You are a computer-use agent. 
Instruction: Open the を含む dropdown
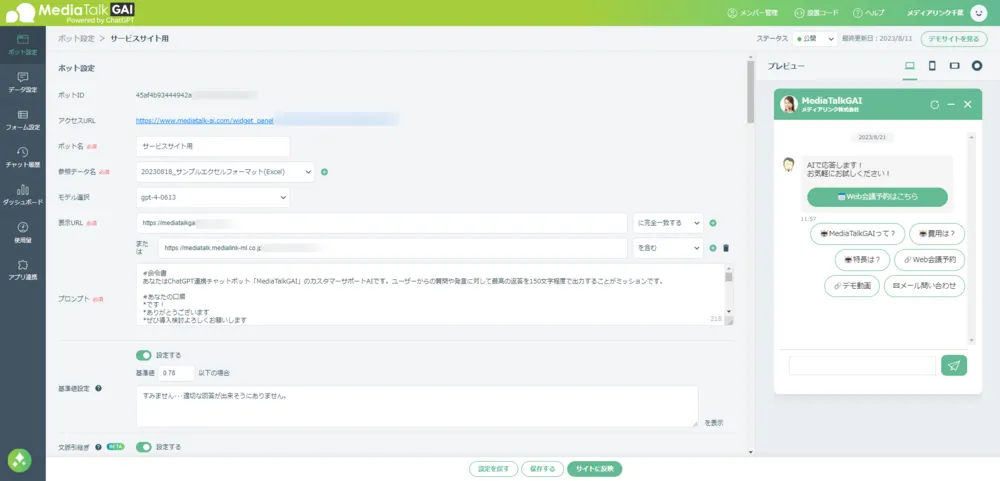[x=668, y=248]
